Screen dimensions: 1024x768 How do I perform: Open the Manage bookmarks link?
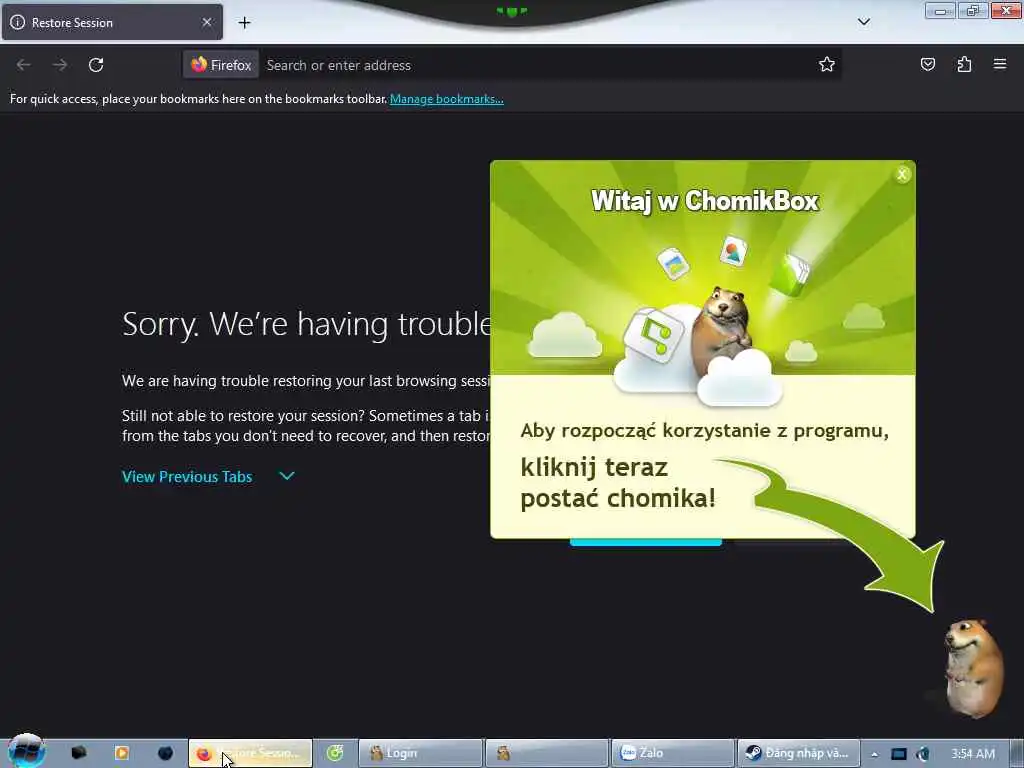(447, 99)
